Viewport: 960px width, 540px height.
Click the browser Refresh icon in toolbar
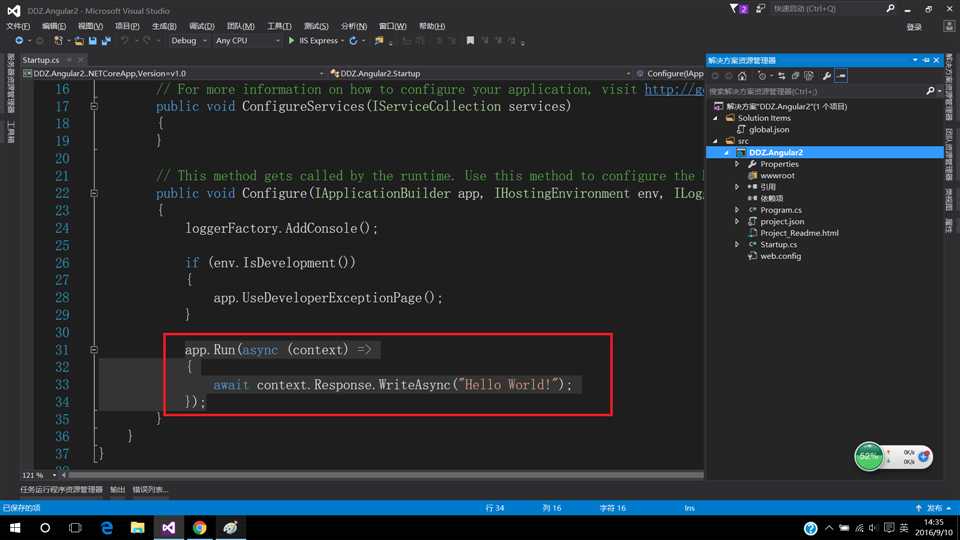click(x=353, y=40)
